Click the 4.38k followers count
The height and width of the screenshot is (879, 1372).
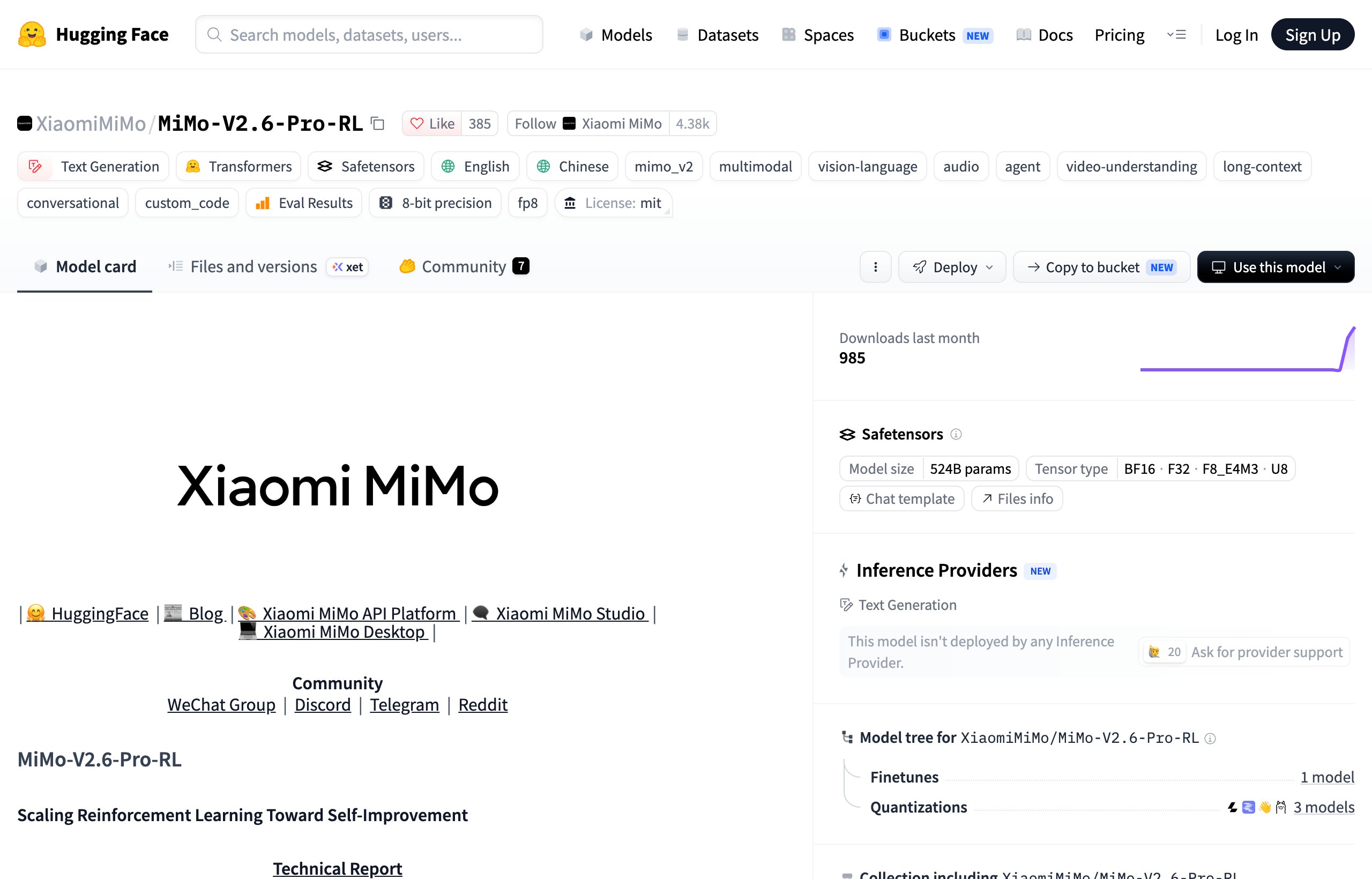point(692,123)
